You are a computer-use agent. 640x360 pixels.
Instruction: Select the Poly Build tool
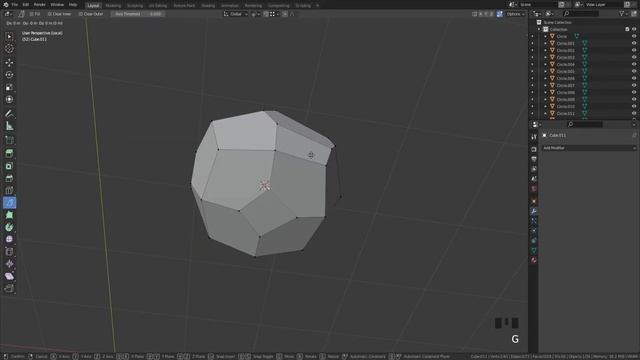9,215
